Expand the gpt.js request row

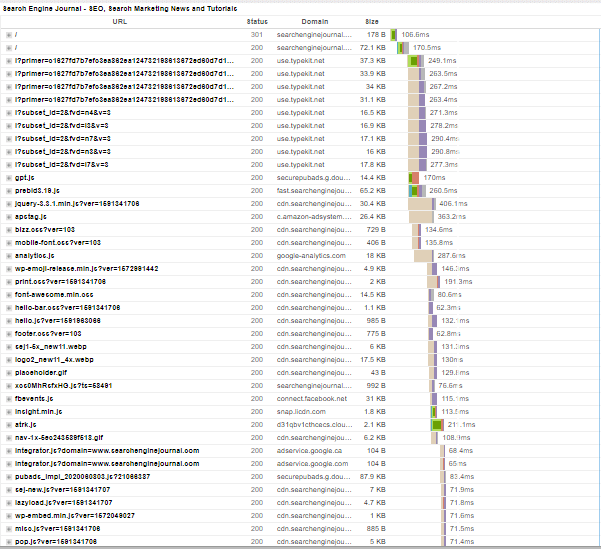point(8,178)
